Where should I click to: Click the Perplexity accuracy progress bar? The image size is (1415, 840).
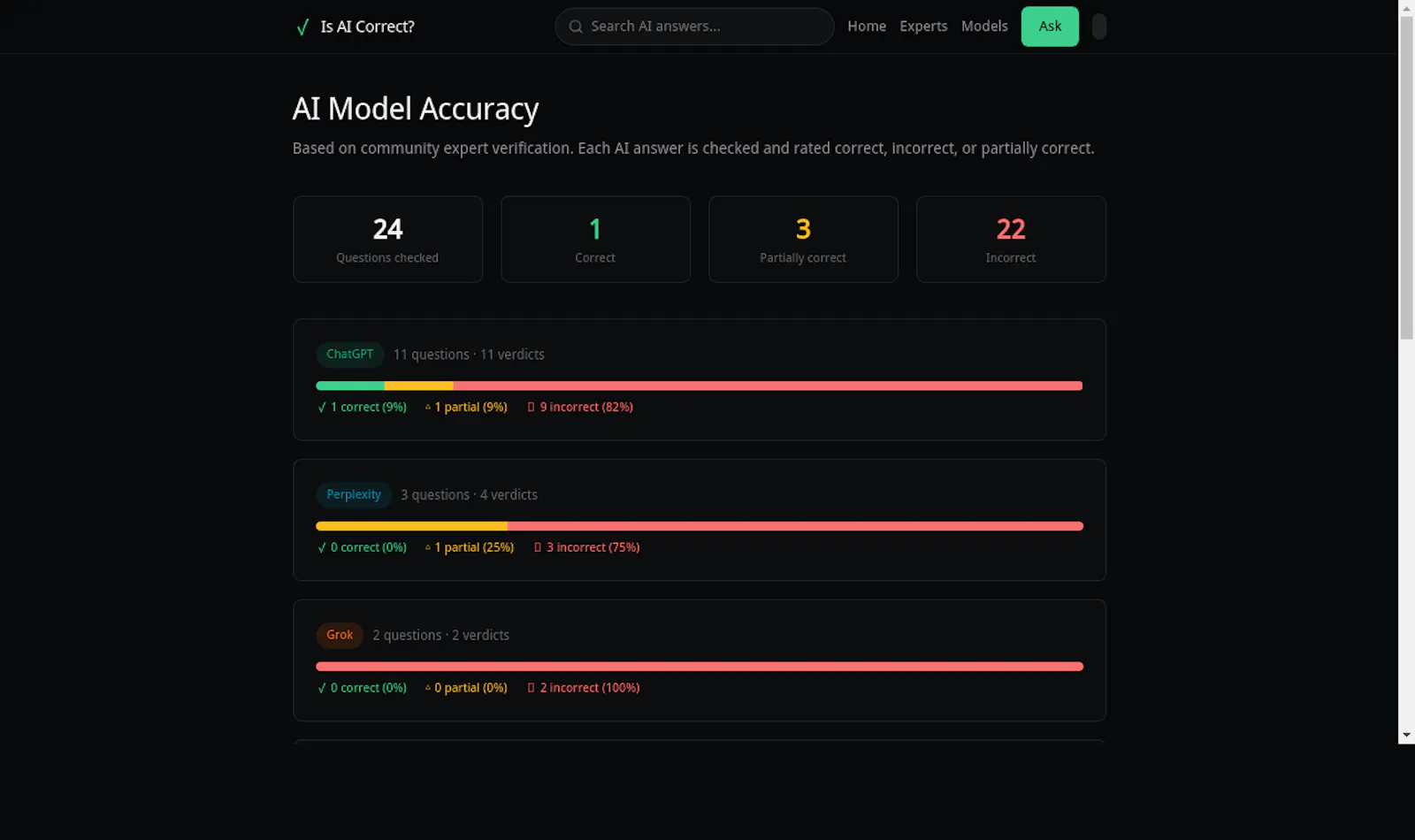coord(699,526)
